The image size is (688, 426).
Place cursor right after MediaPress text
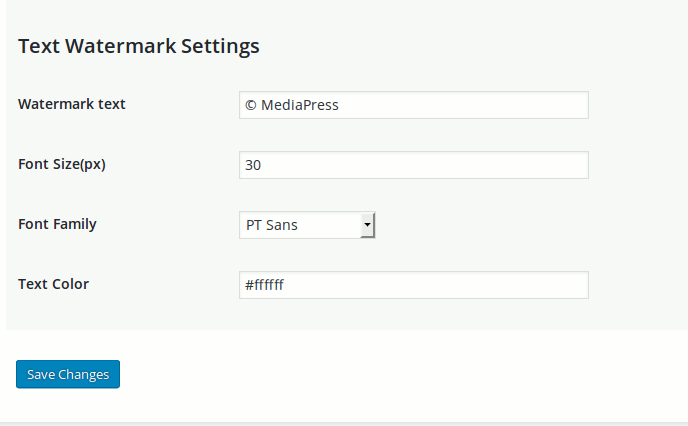(x=340, y=105)
